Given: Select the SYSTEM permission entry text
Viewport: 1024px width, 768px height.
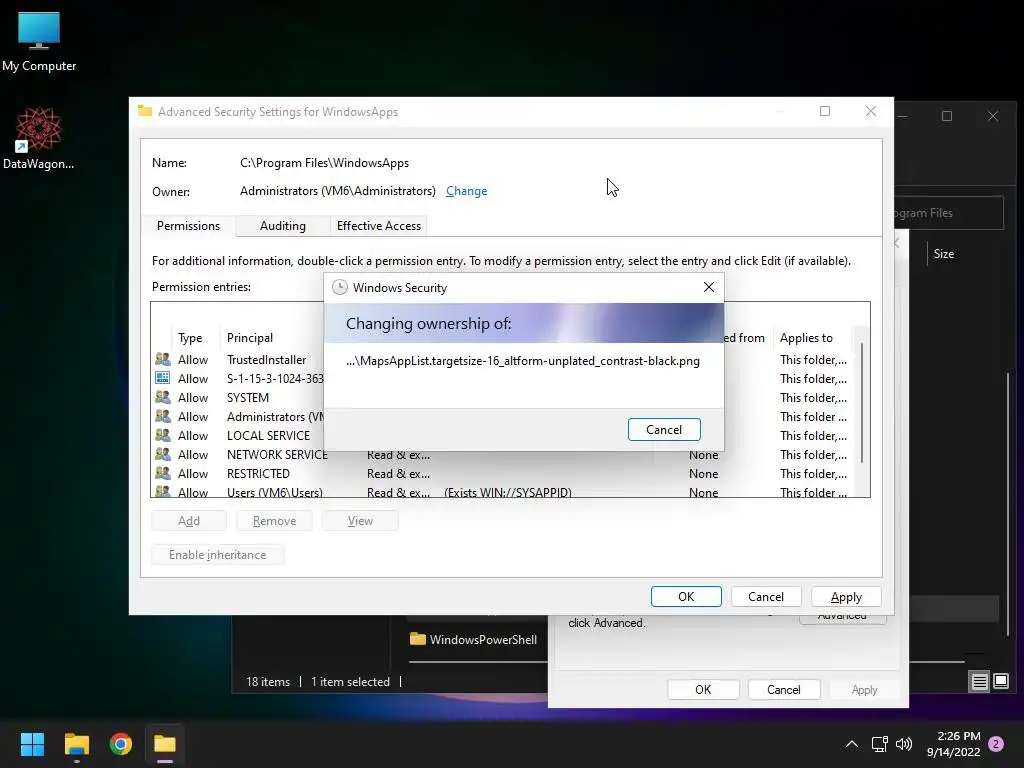Looking at the screenshot, I should 248,397.
